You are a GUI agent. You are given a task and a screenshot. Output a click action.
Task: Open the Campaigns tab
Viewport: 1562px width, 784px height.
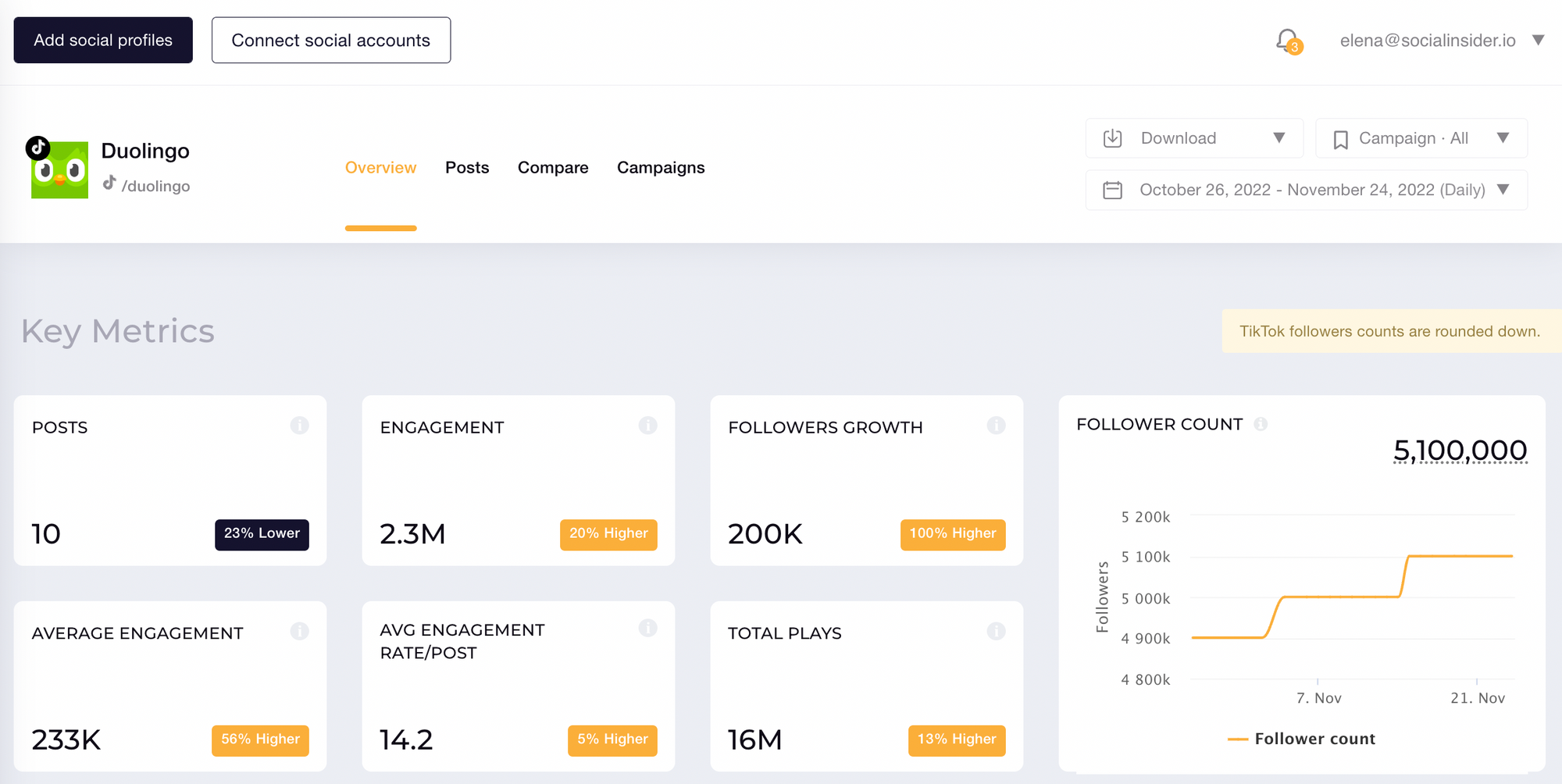point(661,168)
